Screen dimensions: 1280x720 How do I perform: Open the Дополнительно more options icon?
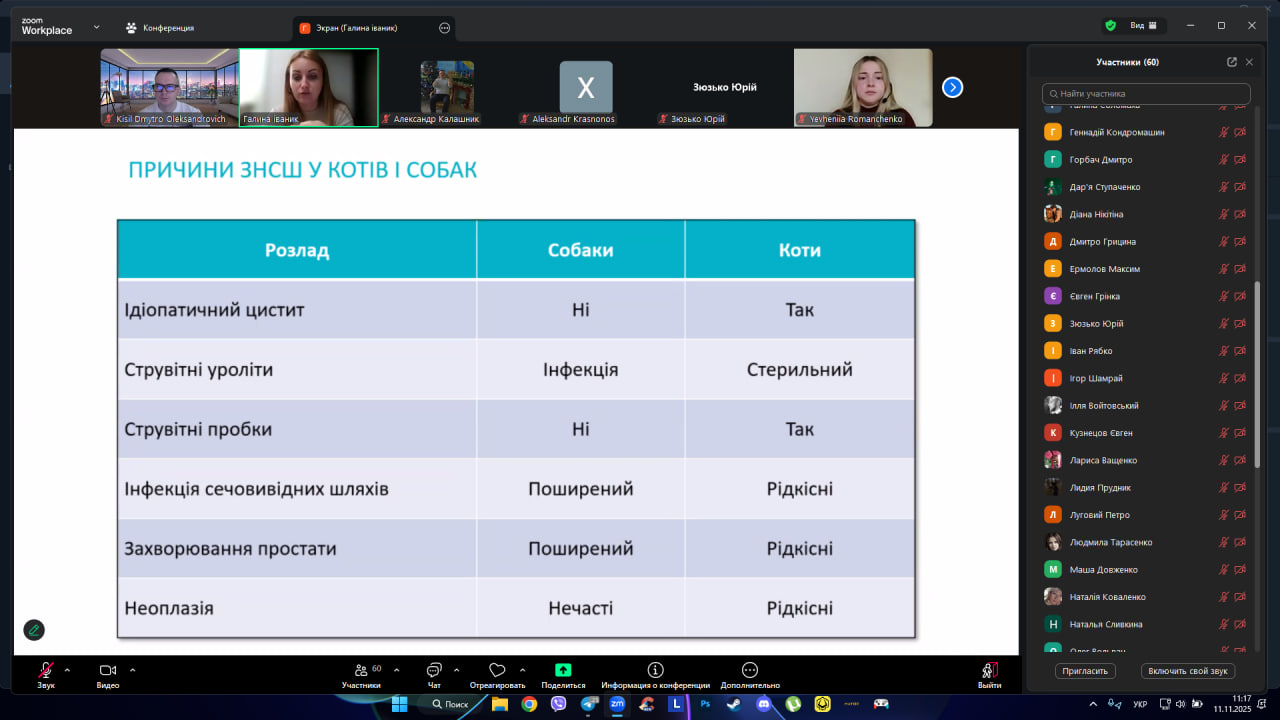tap(749, 670)
